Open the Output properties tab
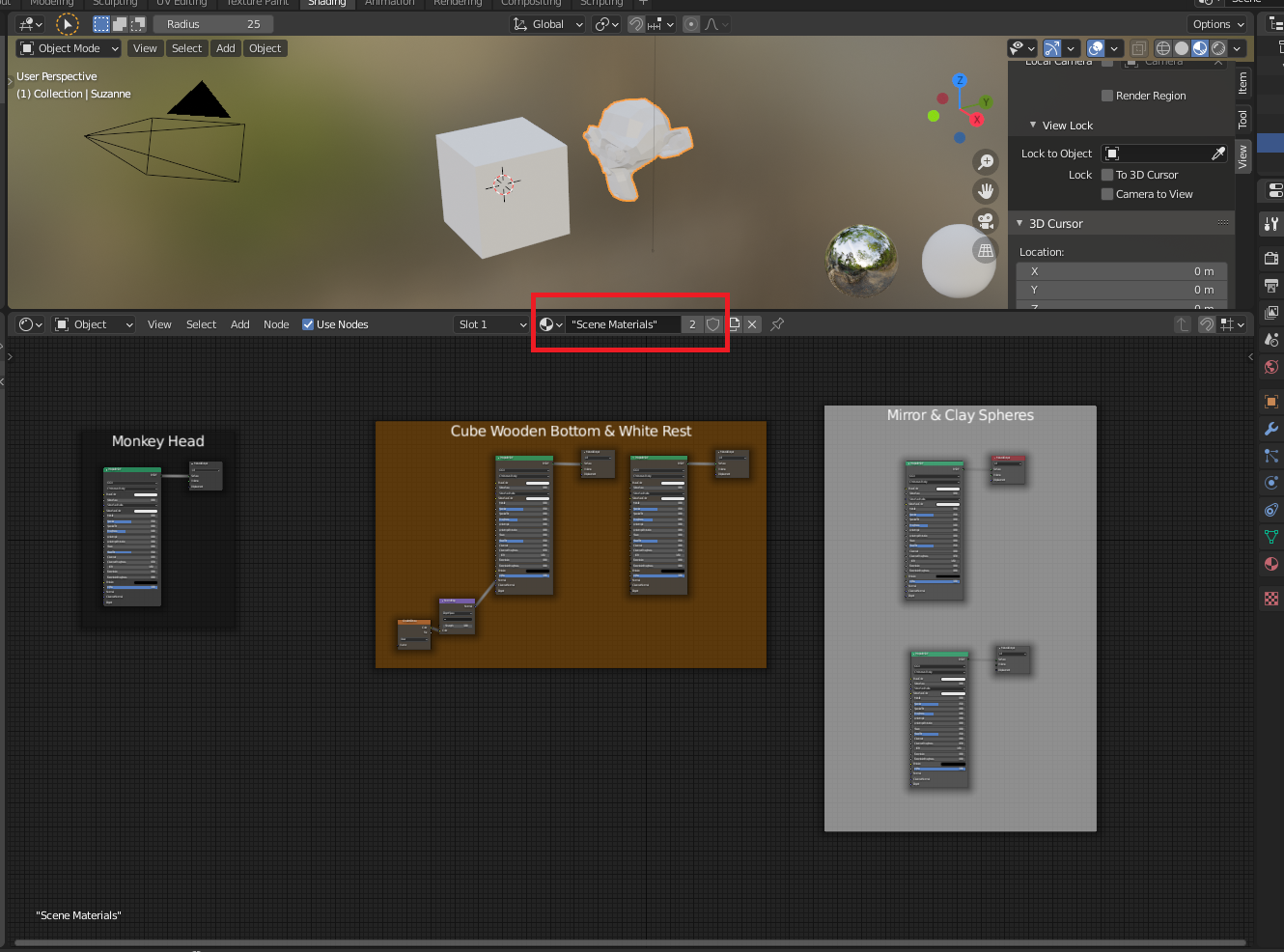 point(1271,285)
